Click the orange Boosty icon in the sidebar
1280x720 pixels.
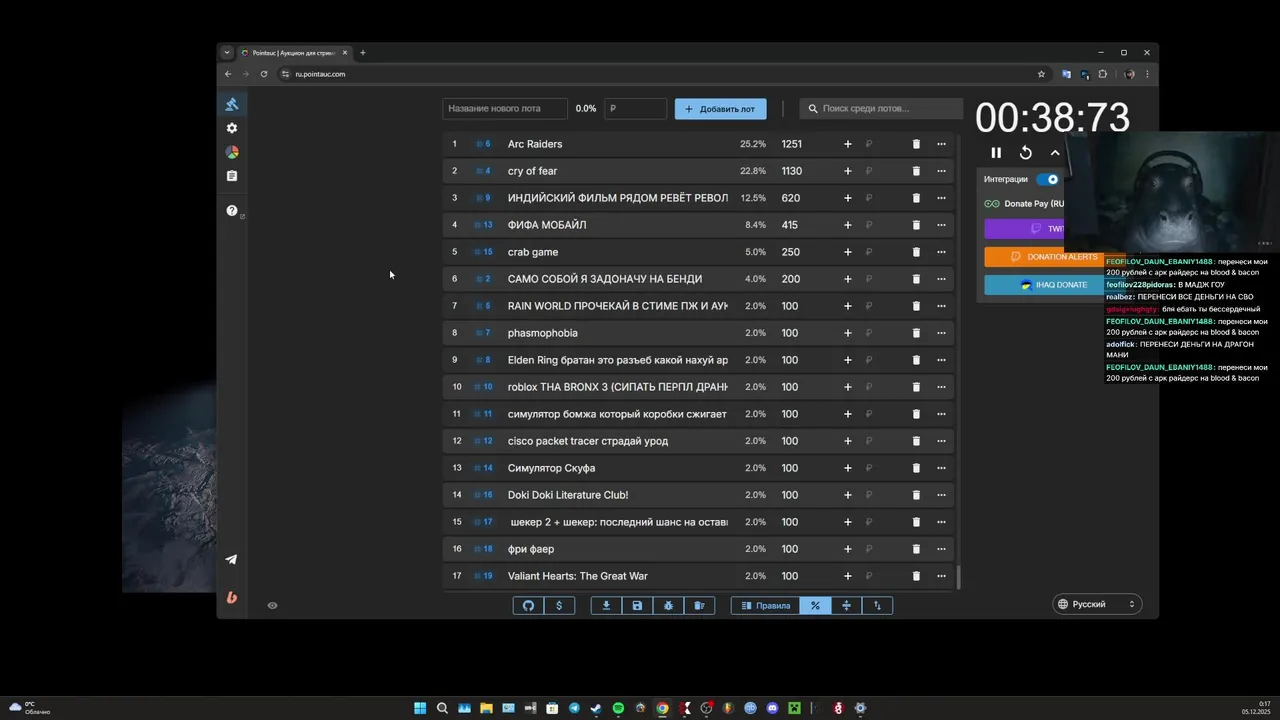(x=232, y=597)
